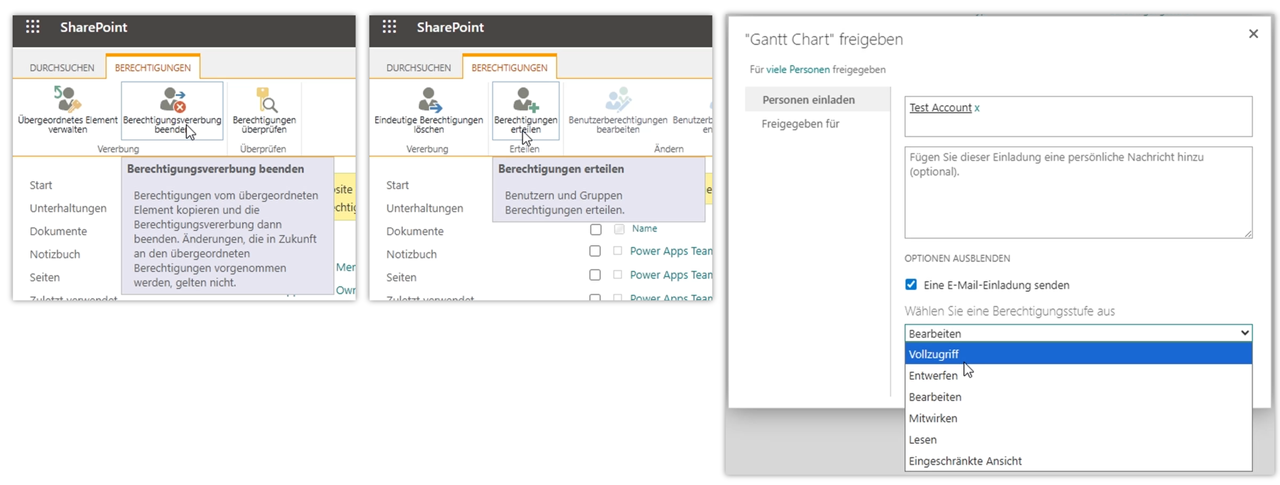Select BERECHTIGUNGEN tab in middle window
This screenshot has height=485, width=1280.
coord(510,68)
